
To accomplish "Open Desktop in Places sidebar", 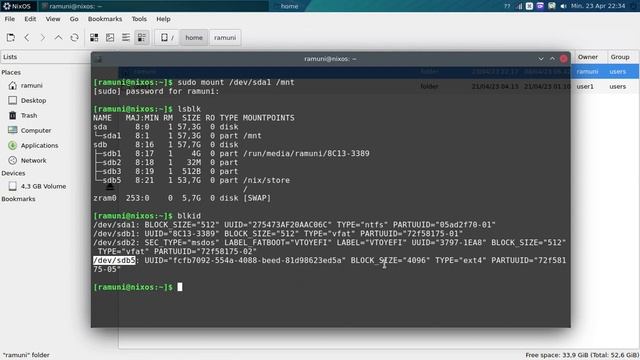I will coord(33,100).
